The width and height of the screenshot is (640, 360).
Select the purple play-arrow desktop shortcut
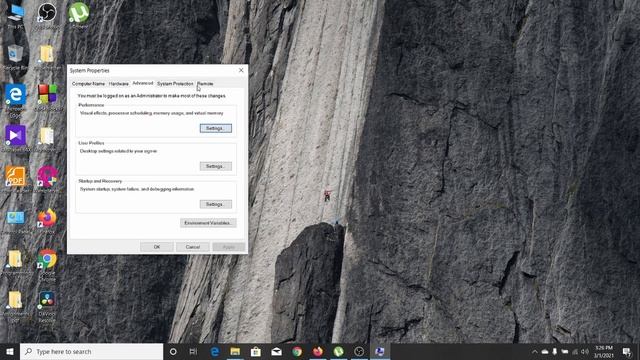16,139
